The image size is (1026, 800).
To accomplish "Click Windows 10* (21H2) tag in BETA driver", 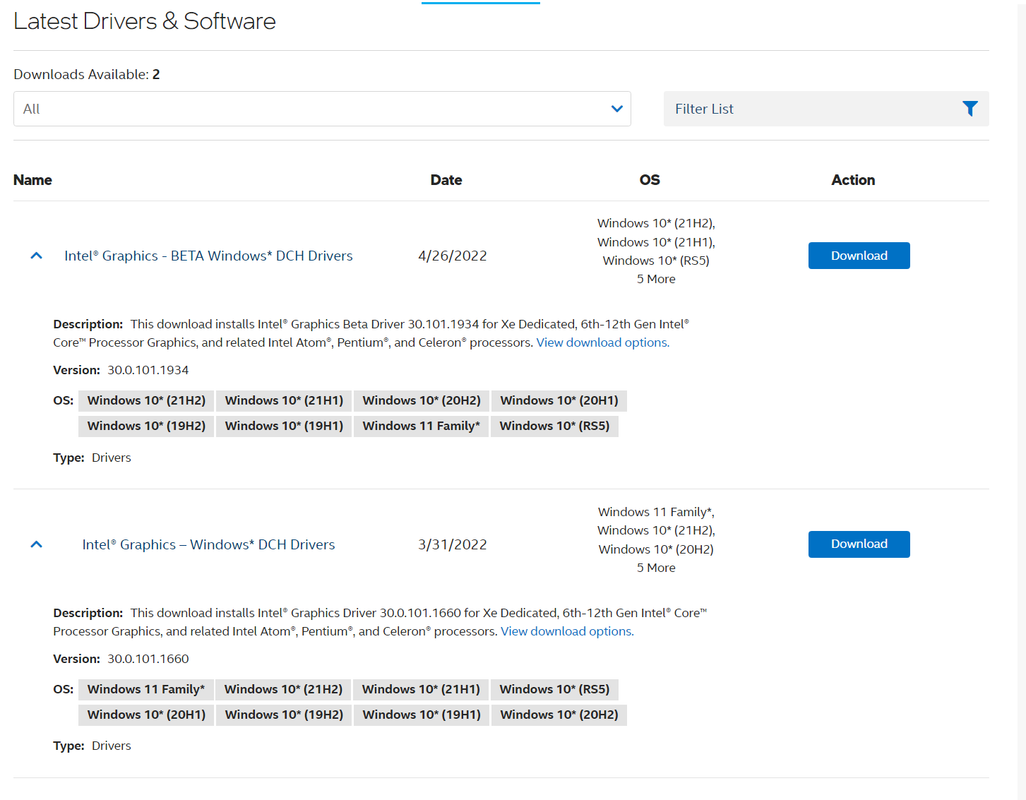I will (146, 400).
